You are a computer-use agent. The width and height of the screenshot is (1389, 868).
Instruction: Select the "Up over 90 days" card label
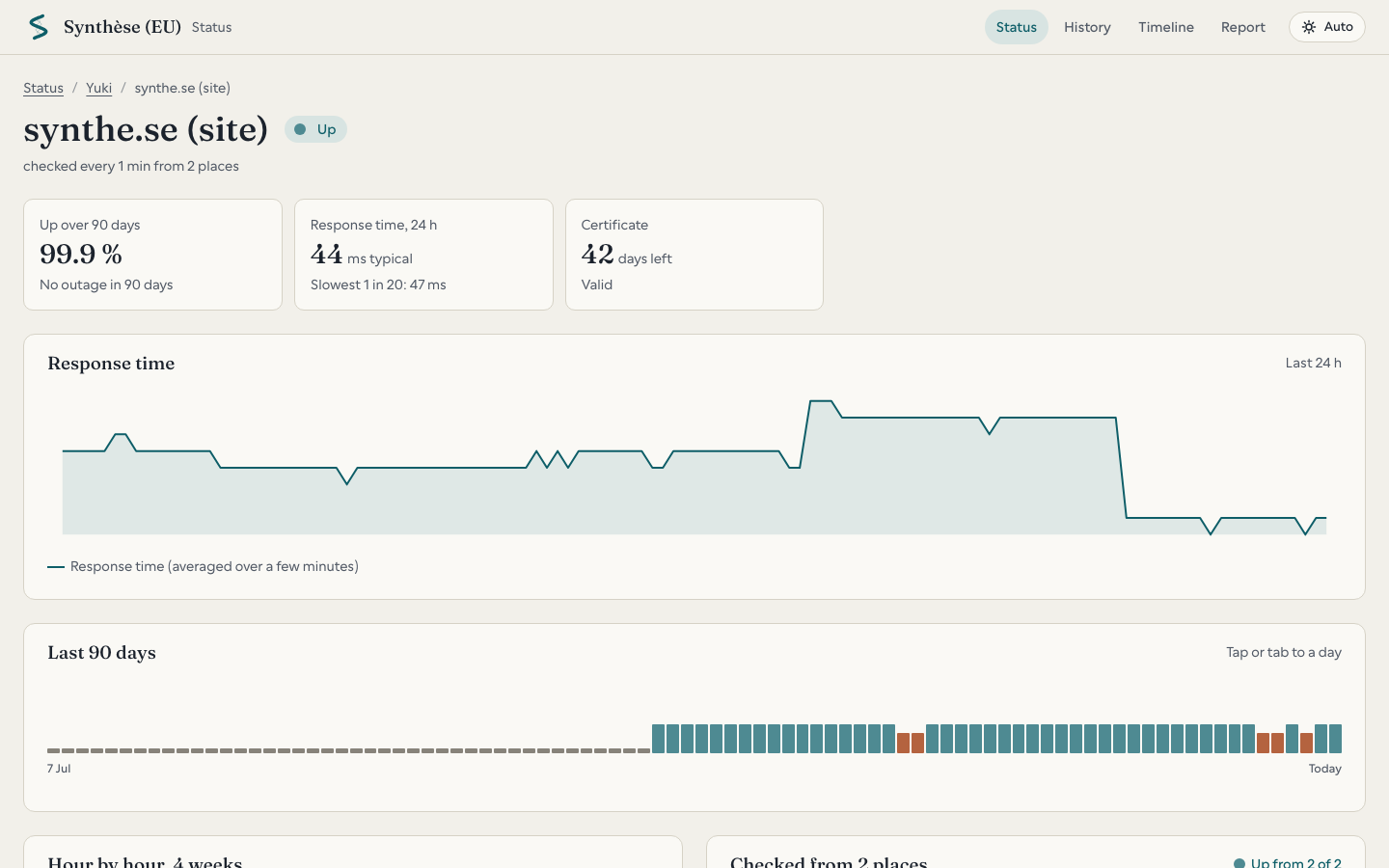tap(90, 225)
